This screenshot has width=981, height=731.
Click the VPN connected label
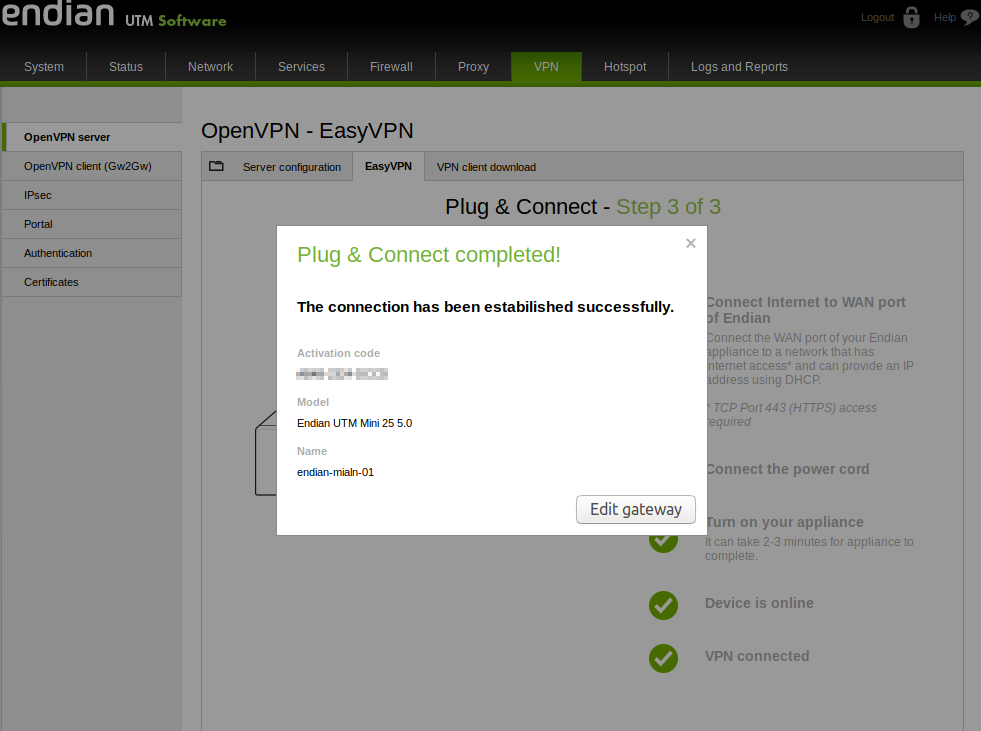pos(757,657)
